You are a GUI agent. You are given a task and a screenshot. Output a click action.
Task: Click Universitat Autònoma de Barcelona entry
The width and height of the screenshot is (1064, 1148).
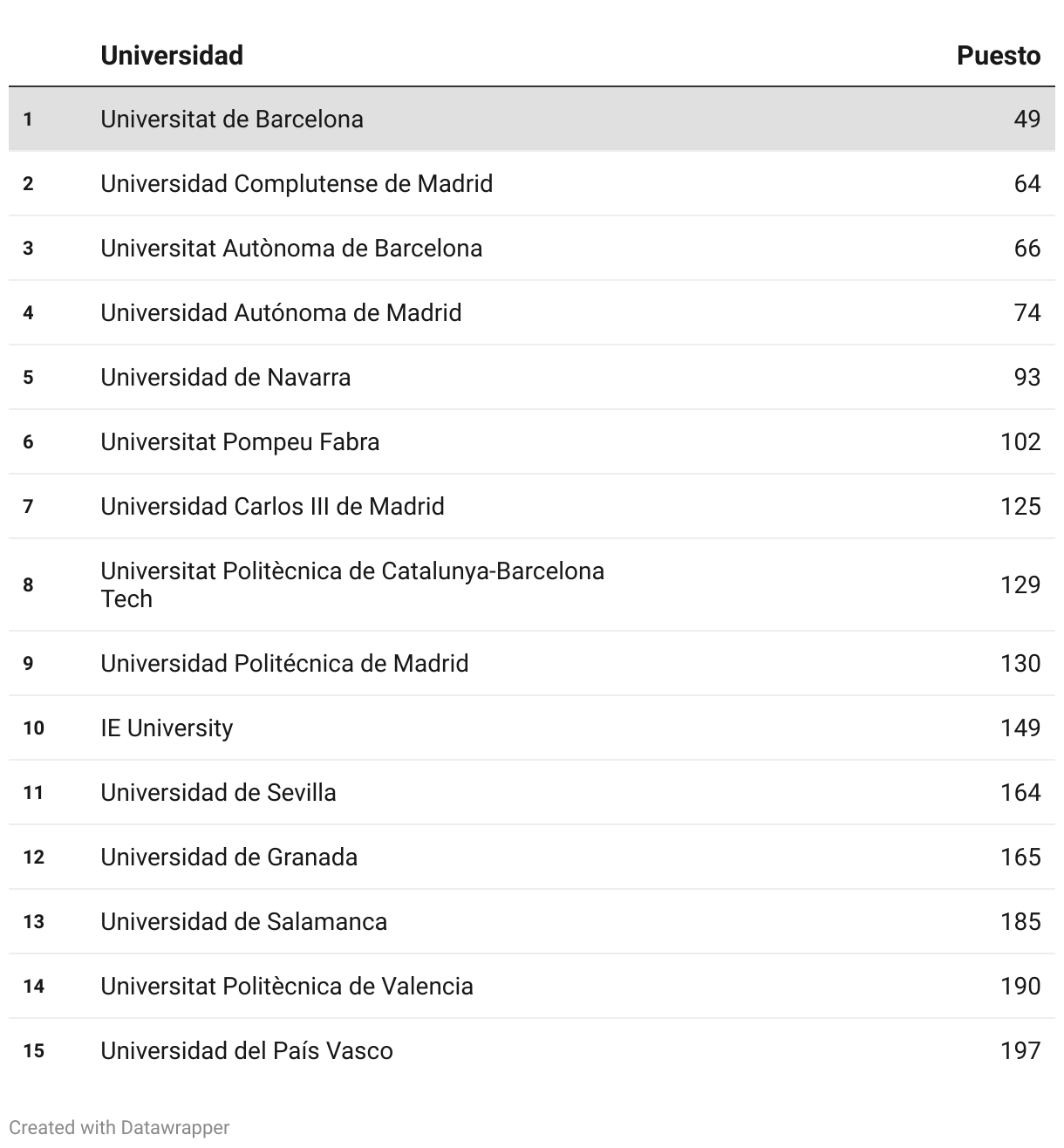291,249
